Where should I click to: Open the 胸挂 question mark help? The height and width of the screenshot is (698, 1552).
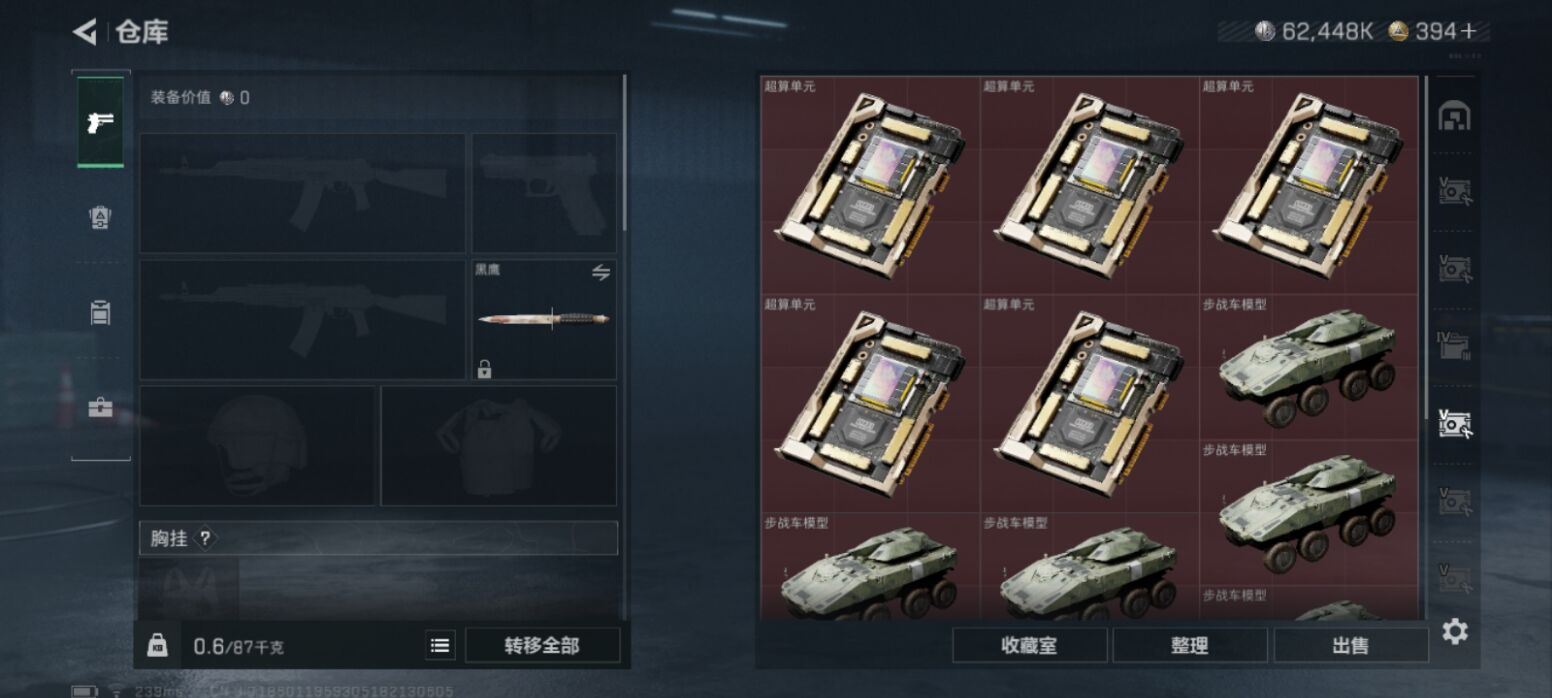click(x=205, y=538)
